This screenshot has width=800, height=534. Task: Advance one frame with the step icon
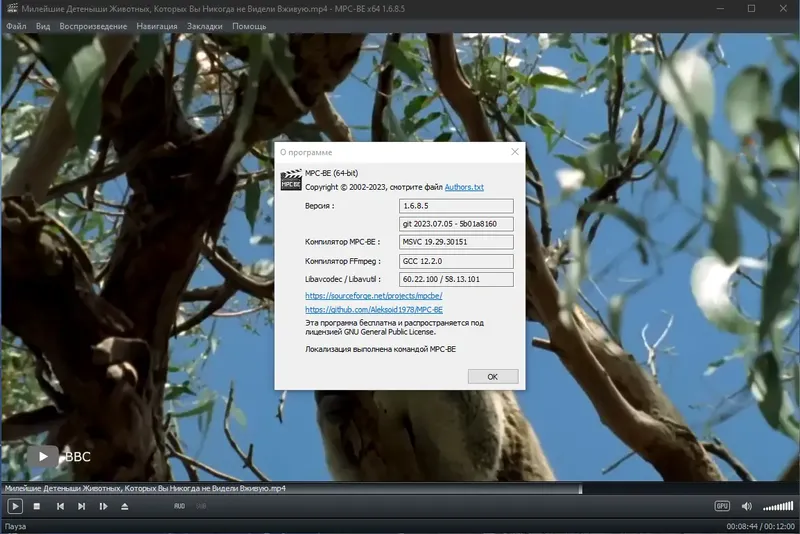click(x=104, y=506)
